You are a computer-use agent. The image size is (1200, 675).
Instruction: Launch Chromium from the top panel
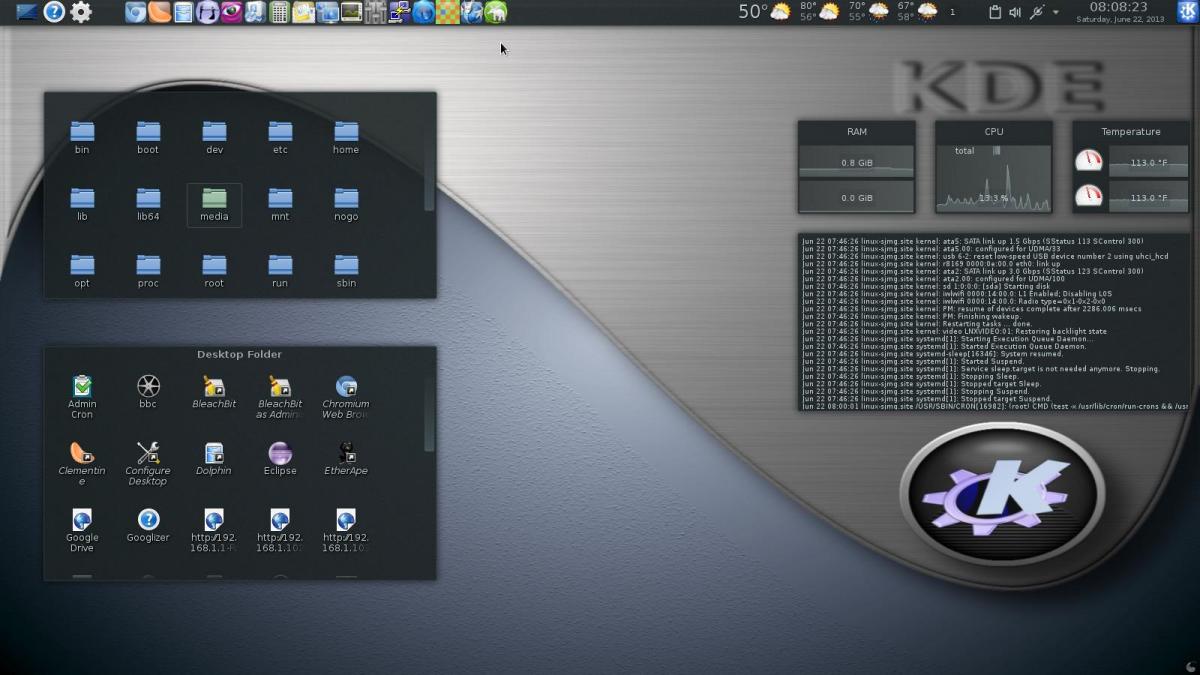[x=135, y=12]
